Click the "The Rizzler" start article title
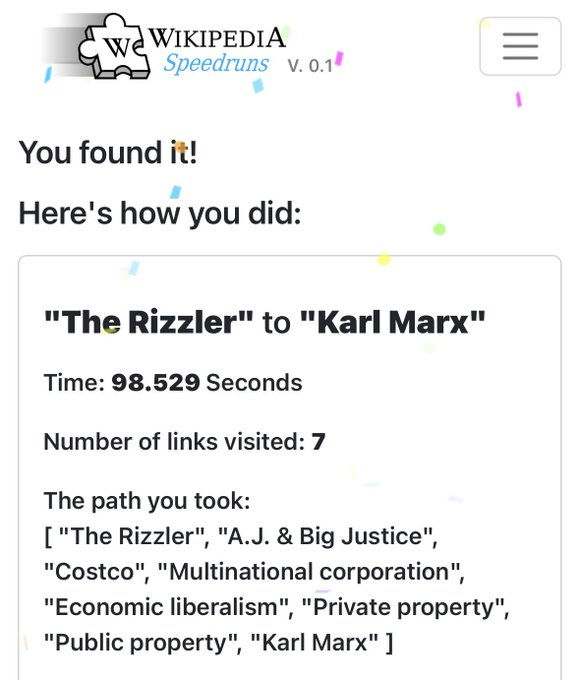The width and height of the screenshot is (580, 680). tap(148, 322)
